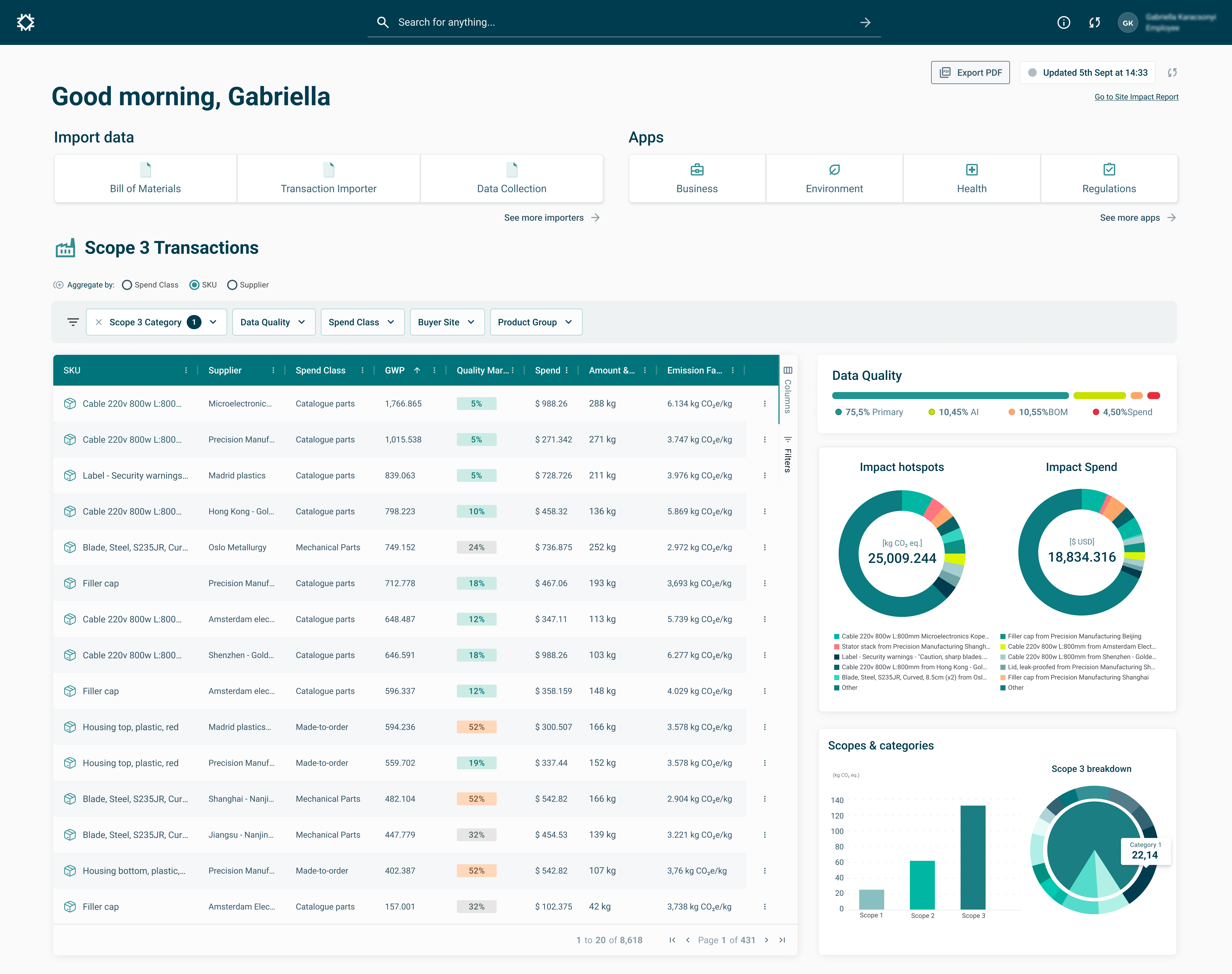
Task: Open the Filters side panel
Action: point(788,454)
